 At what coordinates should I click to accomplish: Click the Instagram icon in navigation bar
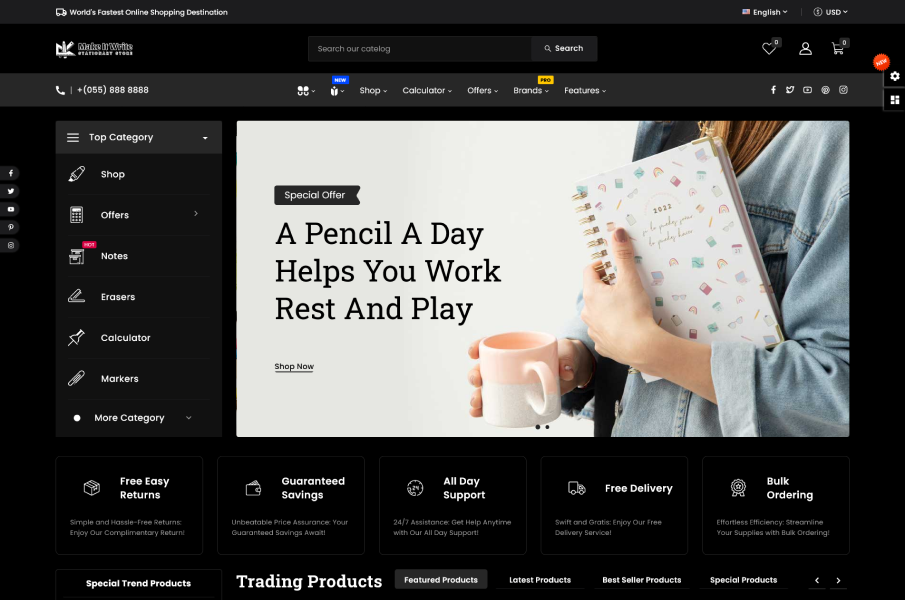coord(843,90)
